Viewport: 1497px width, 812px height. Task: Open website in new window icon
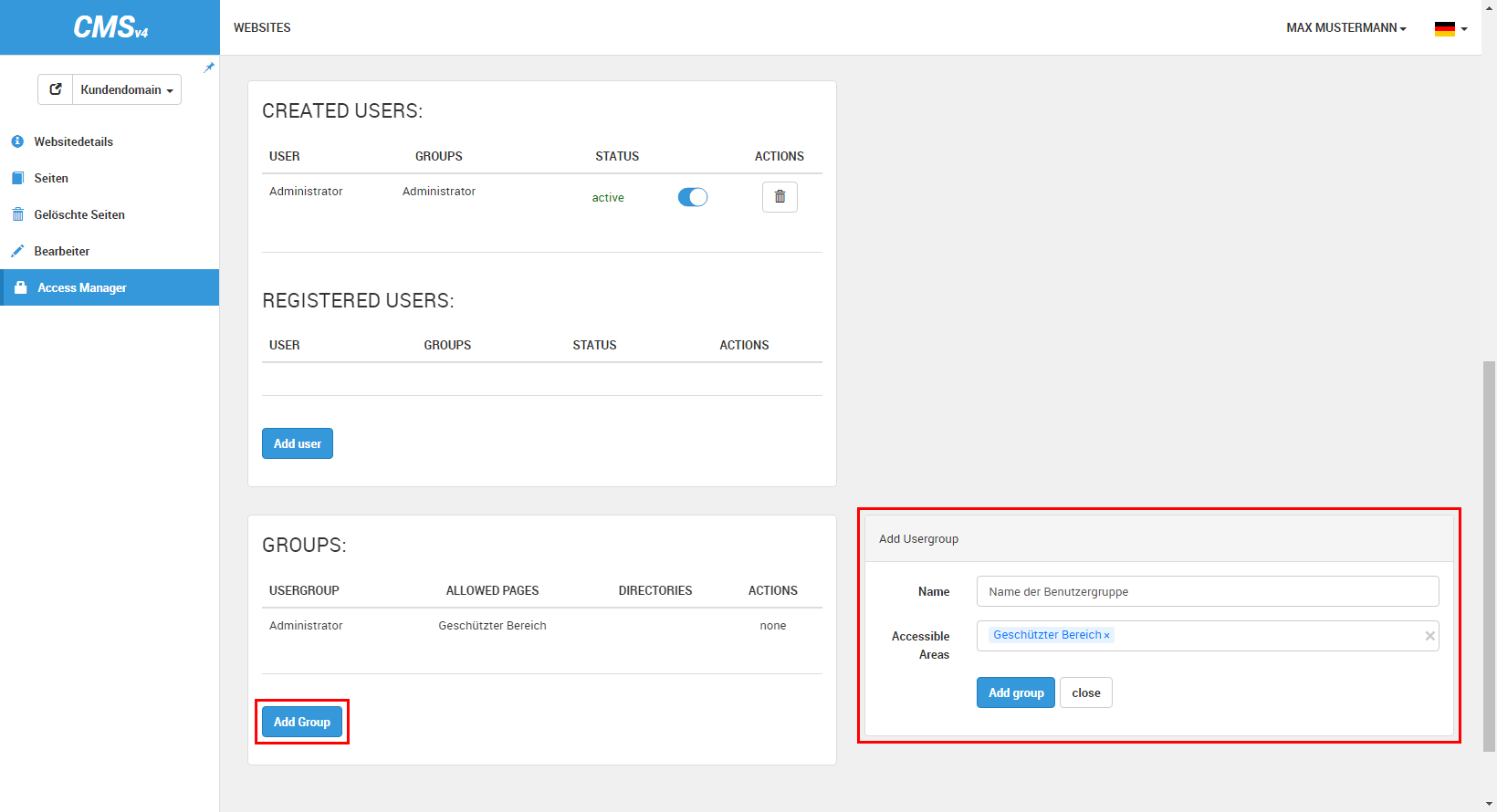click(56, 89)
